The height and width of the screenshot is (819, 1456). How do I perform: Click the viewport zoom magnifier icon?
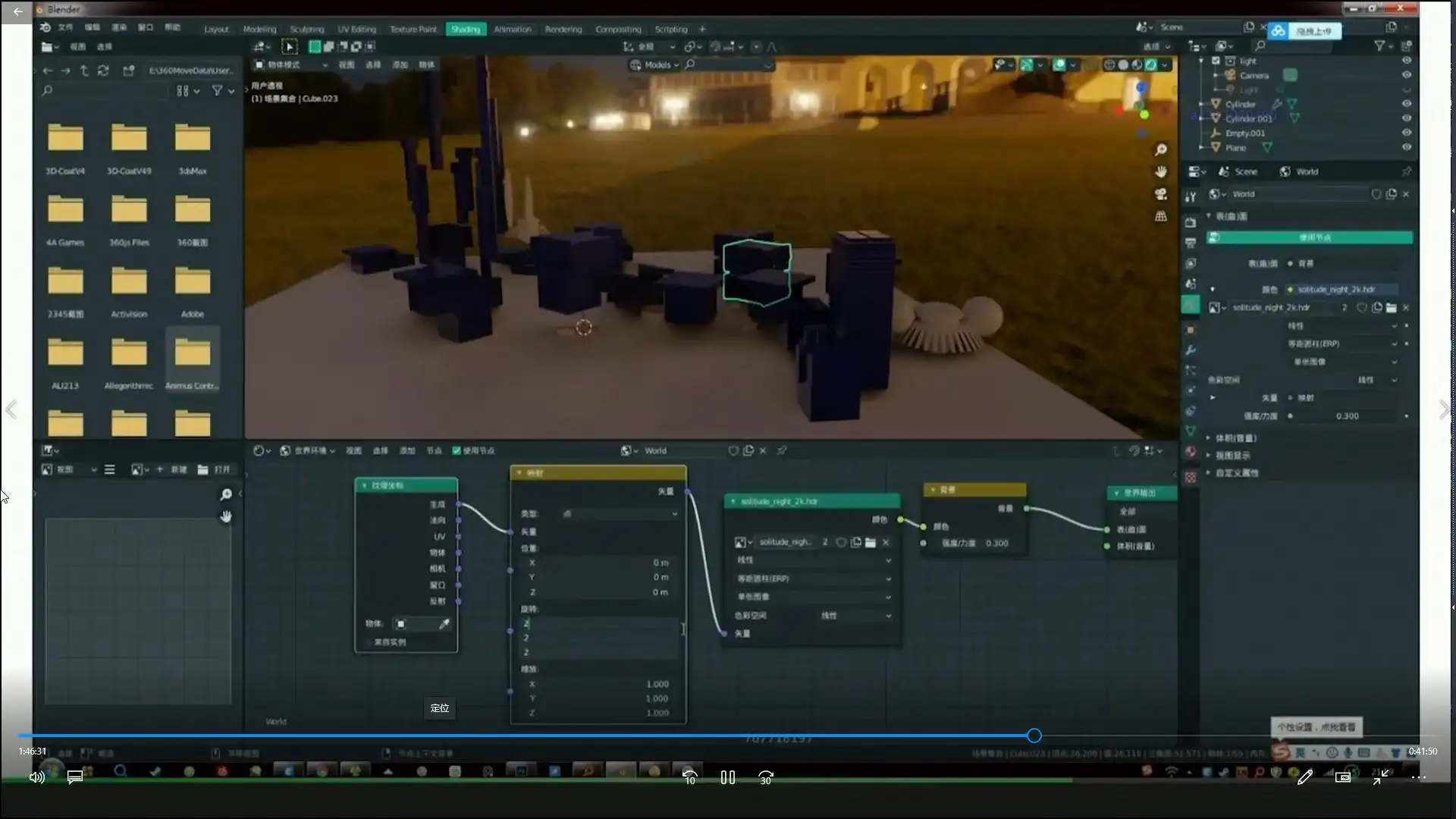1161,150
